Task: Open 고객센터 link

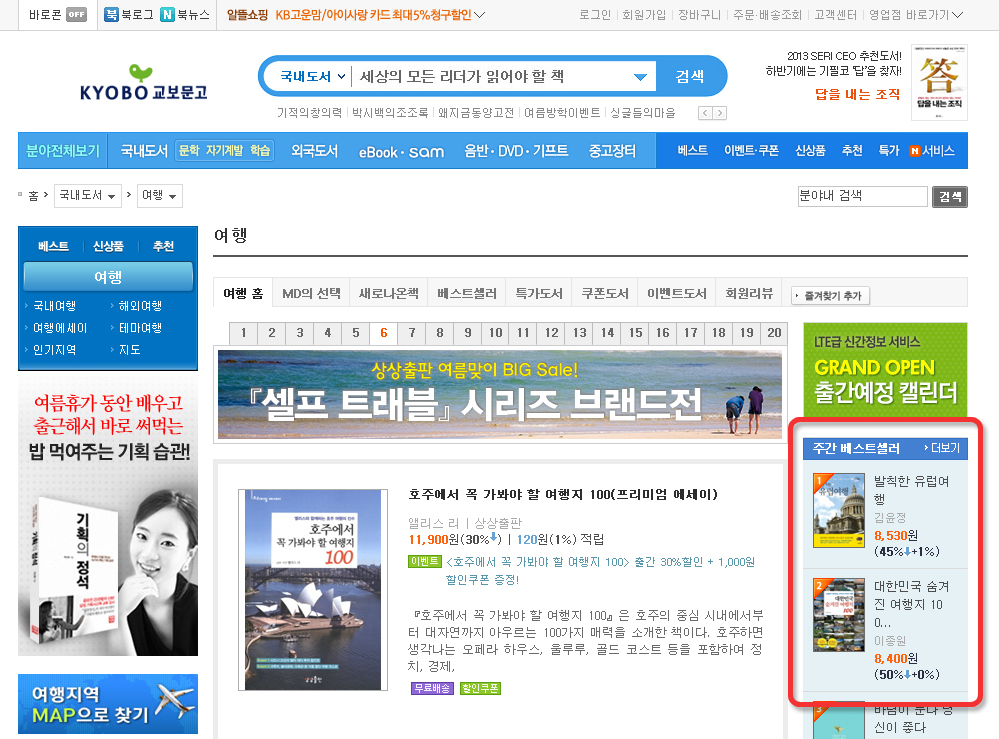Action: click(x=835, y=15)
